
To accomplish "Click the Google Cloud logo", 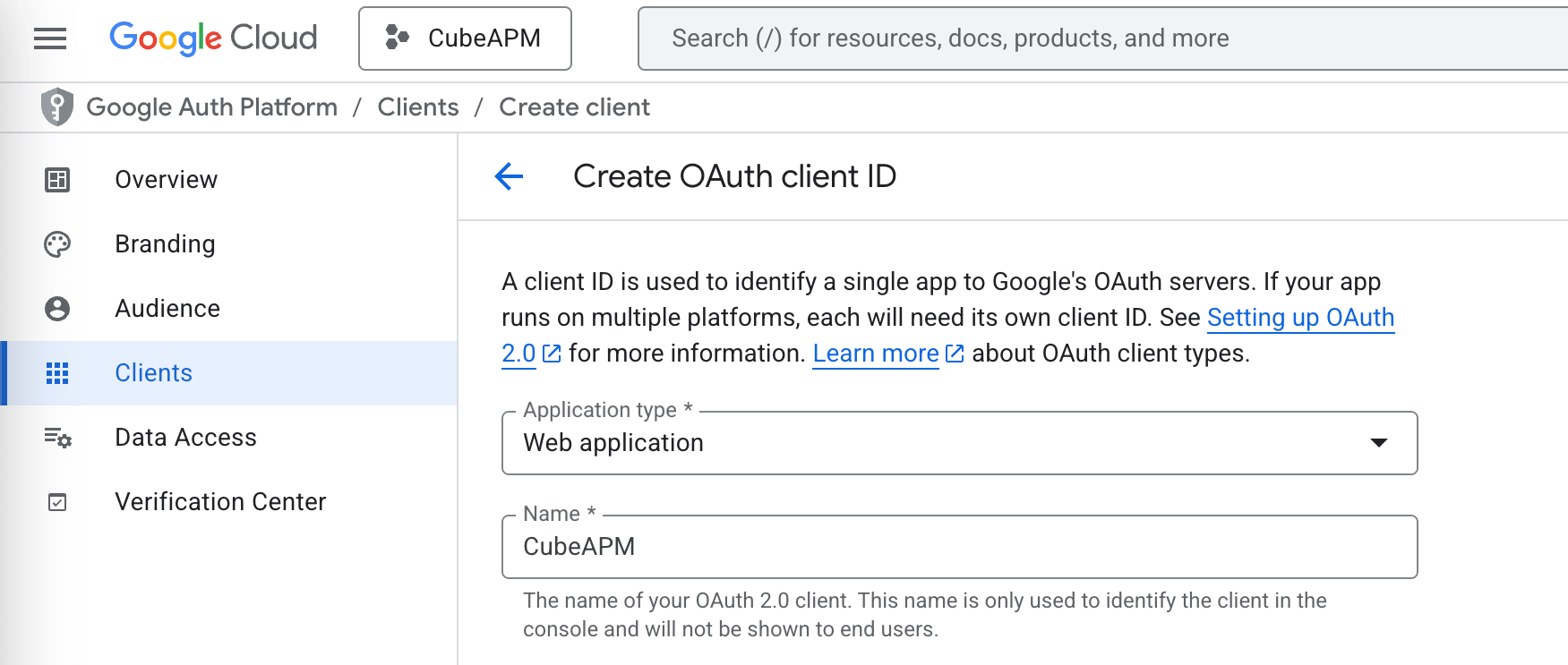I will 213,38.
